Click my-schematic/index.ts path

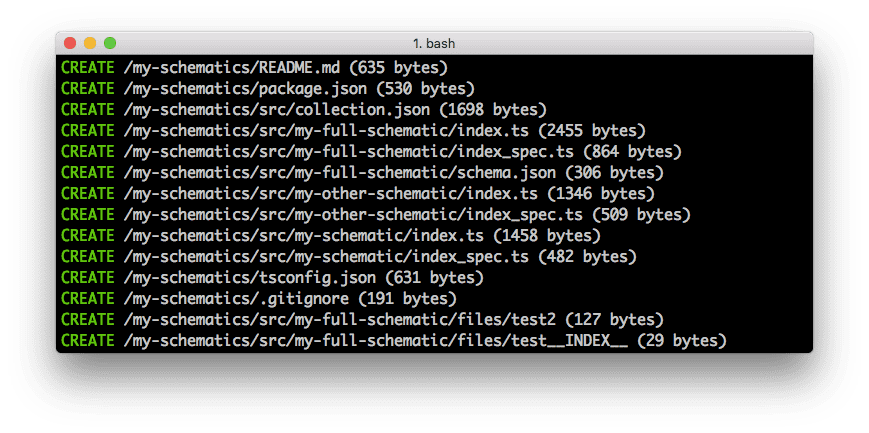pyautogui.click(x=304, y=236)
